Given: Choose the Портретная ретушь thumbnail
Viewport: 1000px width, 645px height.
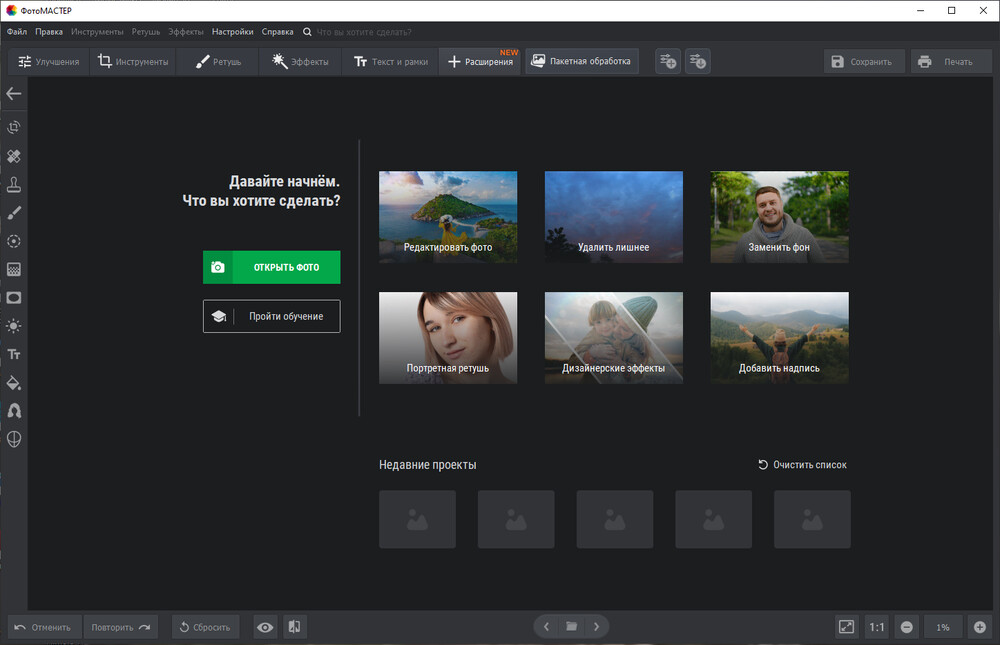Looking at the screenshot, I should pos(448,338).
